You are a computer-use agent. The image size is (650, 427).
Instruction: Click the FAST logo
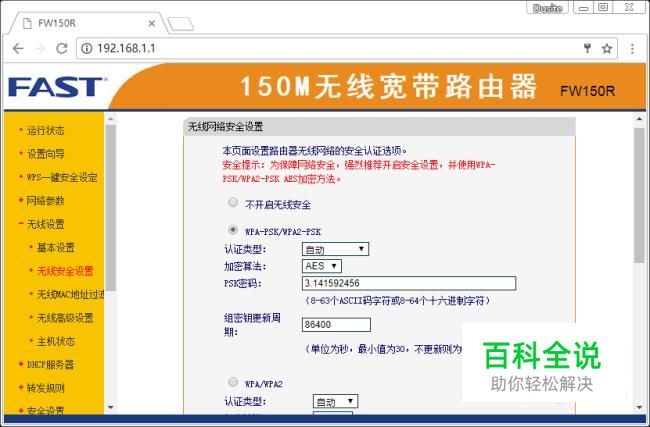[57, 87]
